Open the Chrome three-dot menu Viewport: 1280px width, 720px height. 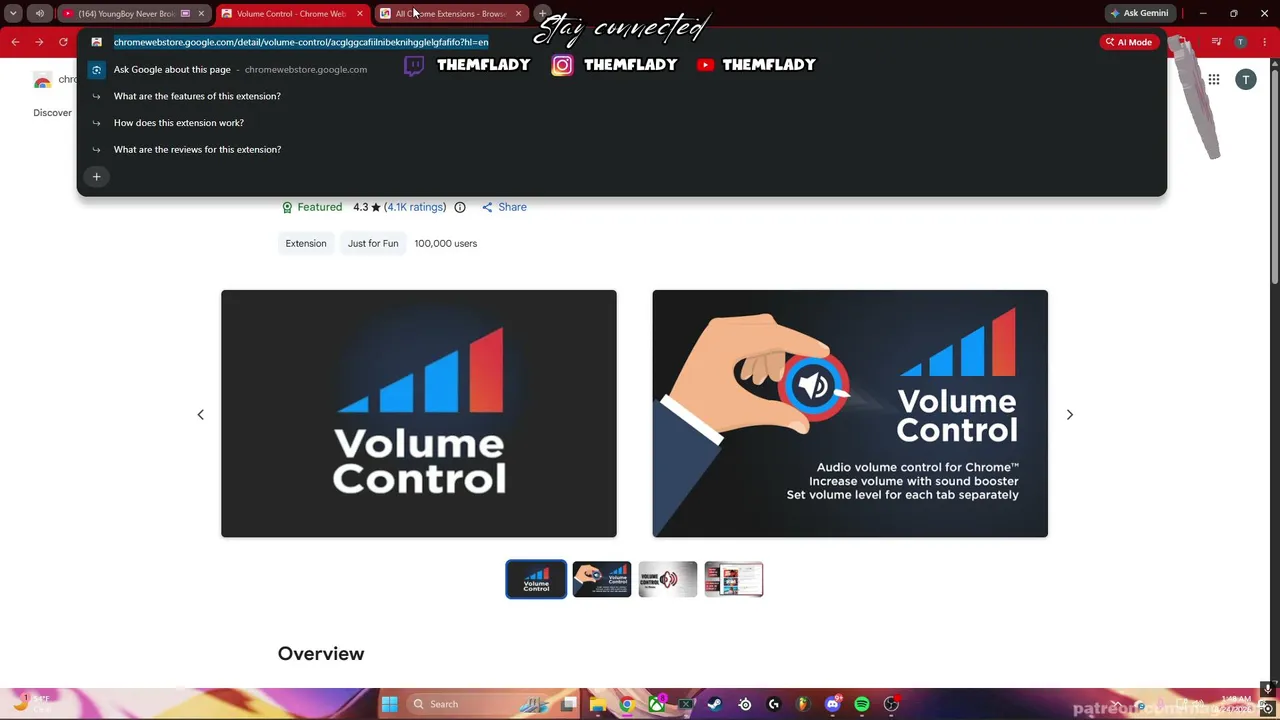pos(1267,42)
